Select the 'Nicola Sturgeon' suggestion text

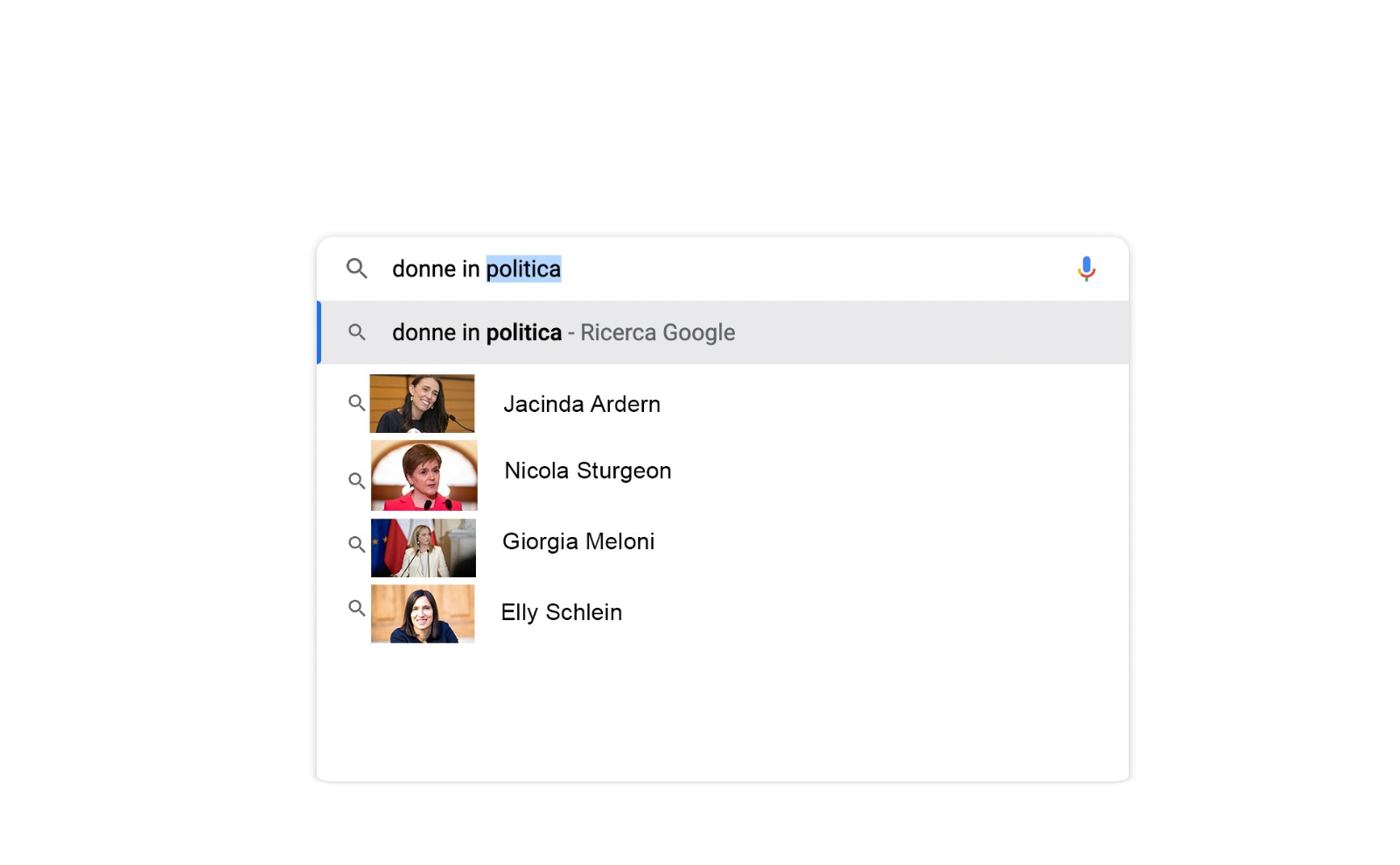588,471
